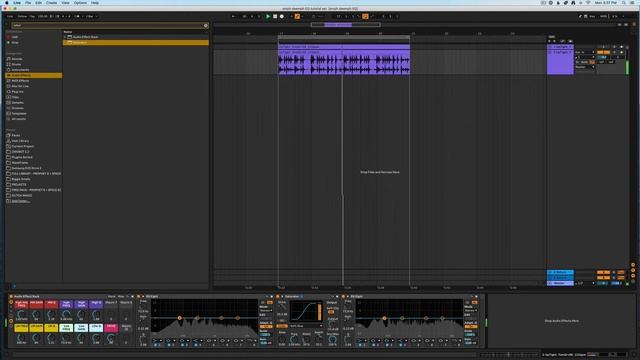The image size is (640, 360).
Task: Open the Samples category in the browser
Action: 18,102
